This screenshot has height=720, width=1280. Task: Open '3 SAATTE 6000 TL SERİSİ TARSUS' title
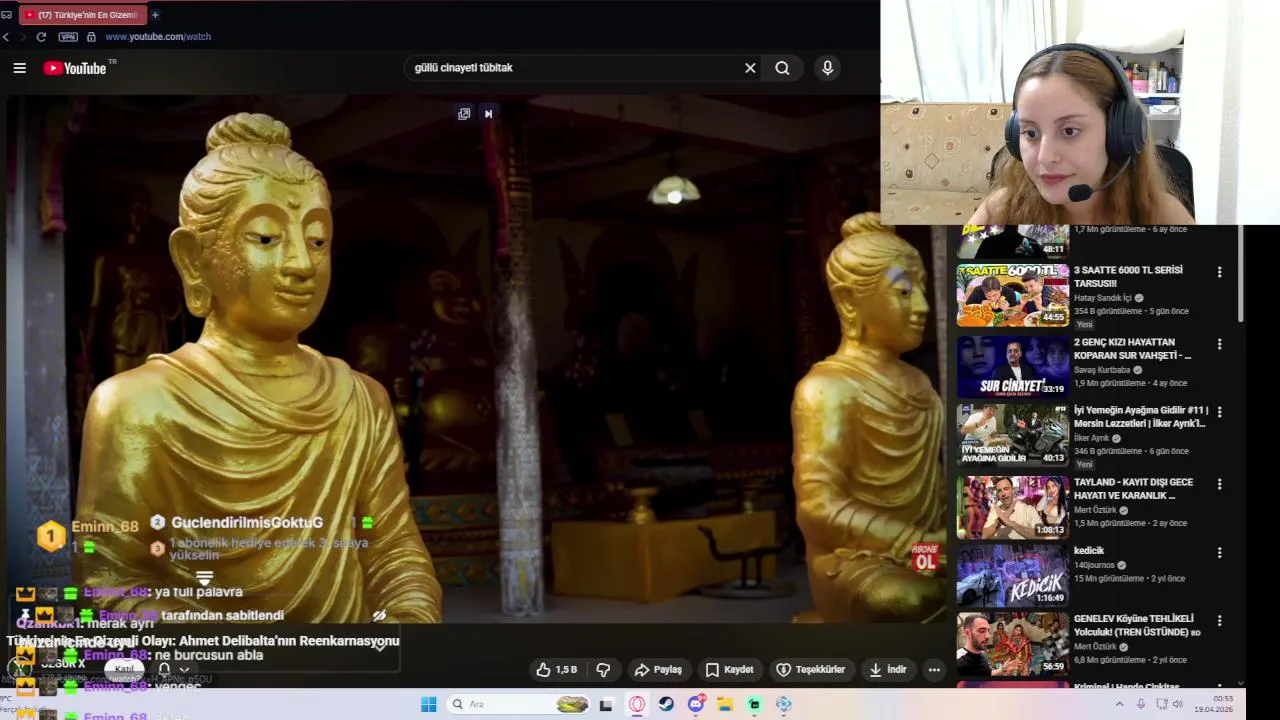(x=1128, y=277)
